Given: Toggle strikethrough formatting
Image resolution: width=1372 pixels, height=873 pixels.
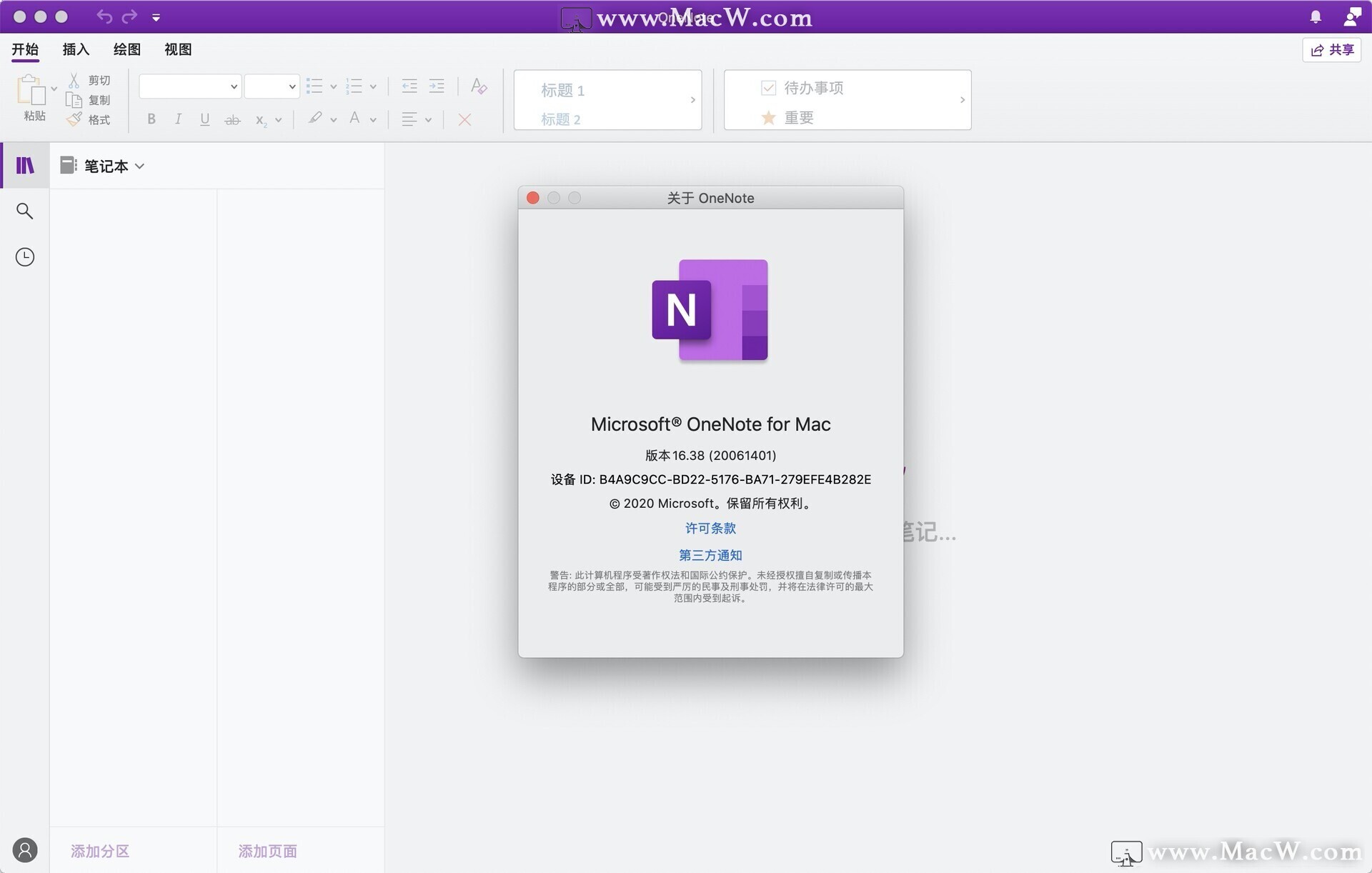Looking at the screenshot, I should click(x=232, y=119).
